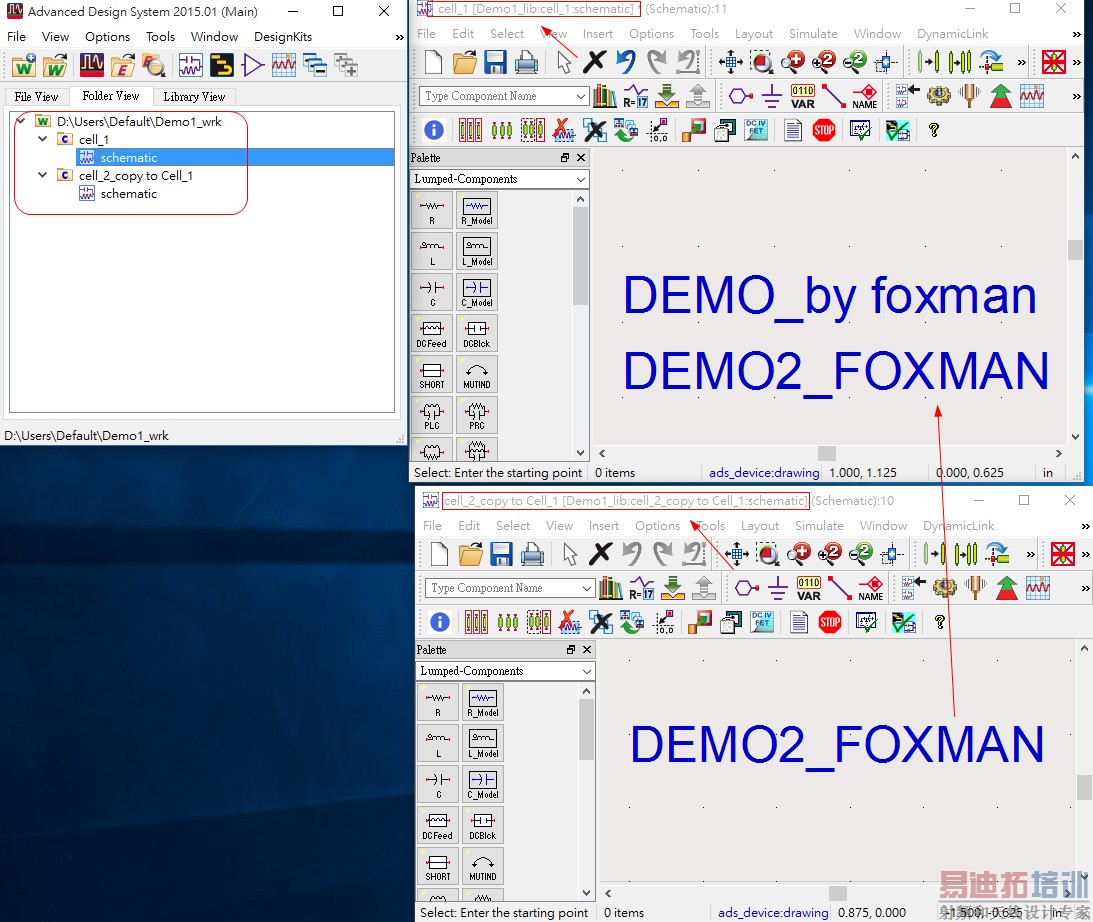Click ads_device:drawing layer in cell_1 status bar
Viewport: 1093px width, 922px height.
764,472
